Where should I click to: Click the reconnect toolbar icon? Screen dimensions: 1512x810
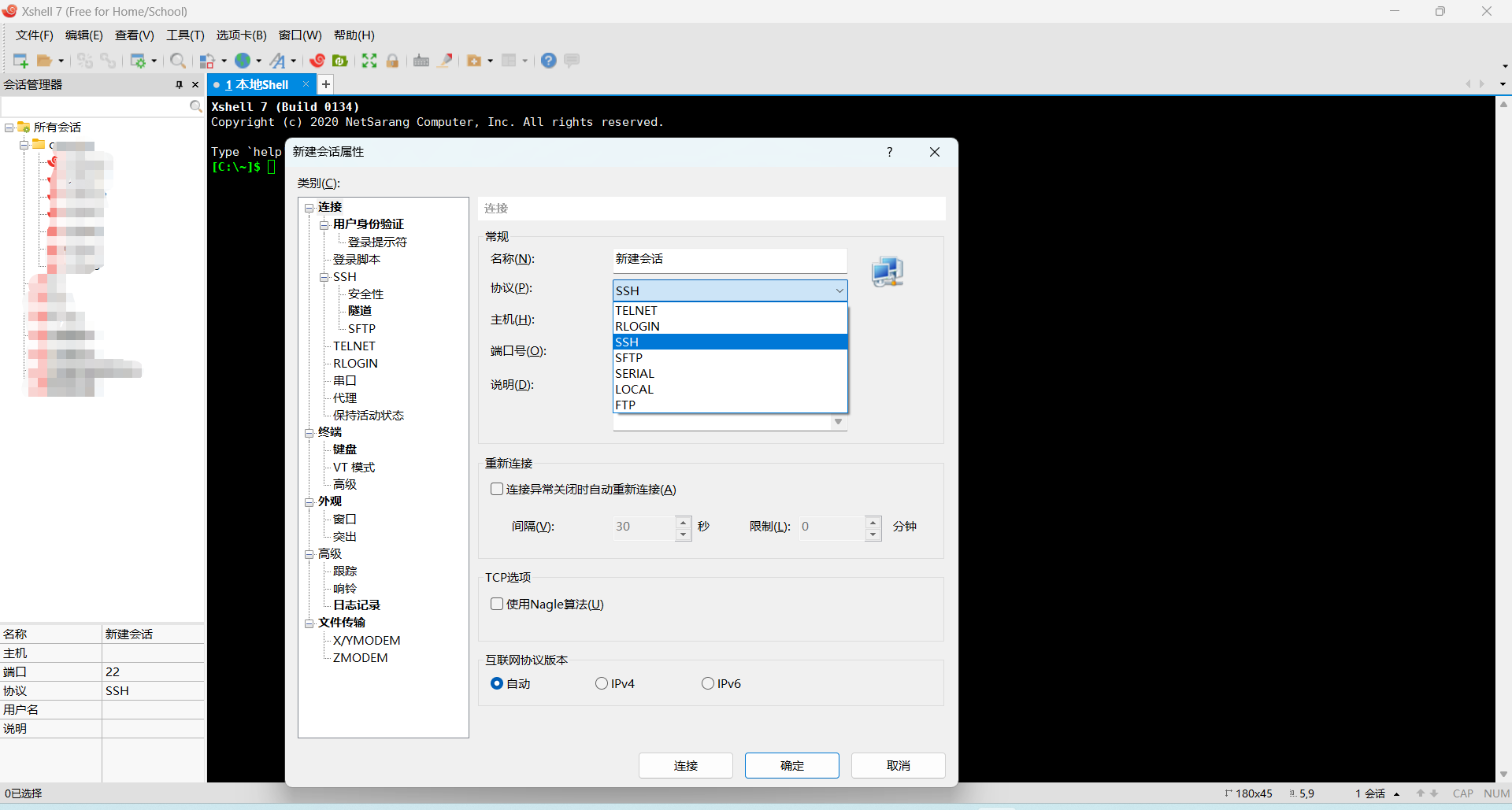108,61
